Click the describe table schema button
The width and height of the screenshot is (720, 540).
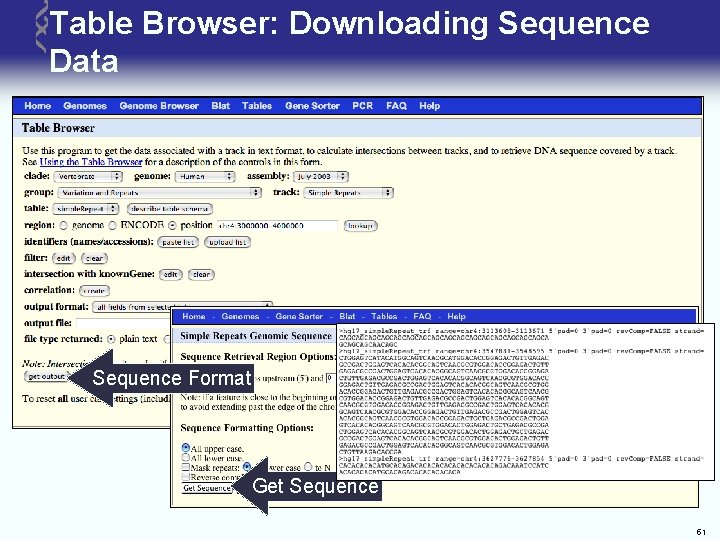click(170, 209)
